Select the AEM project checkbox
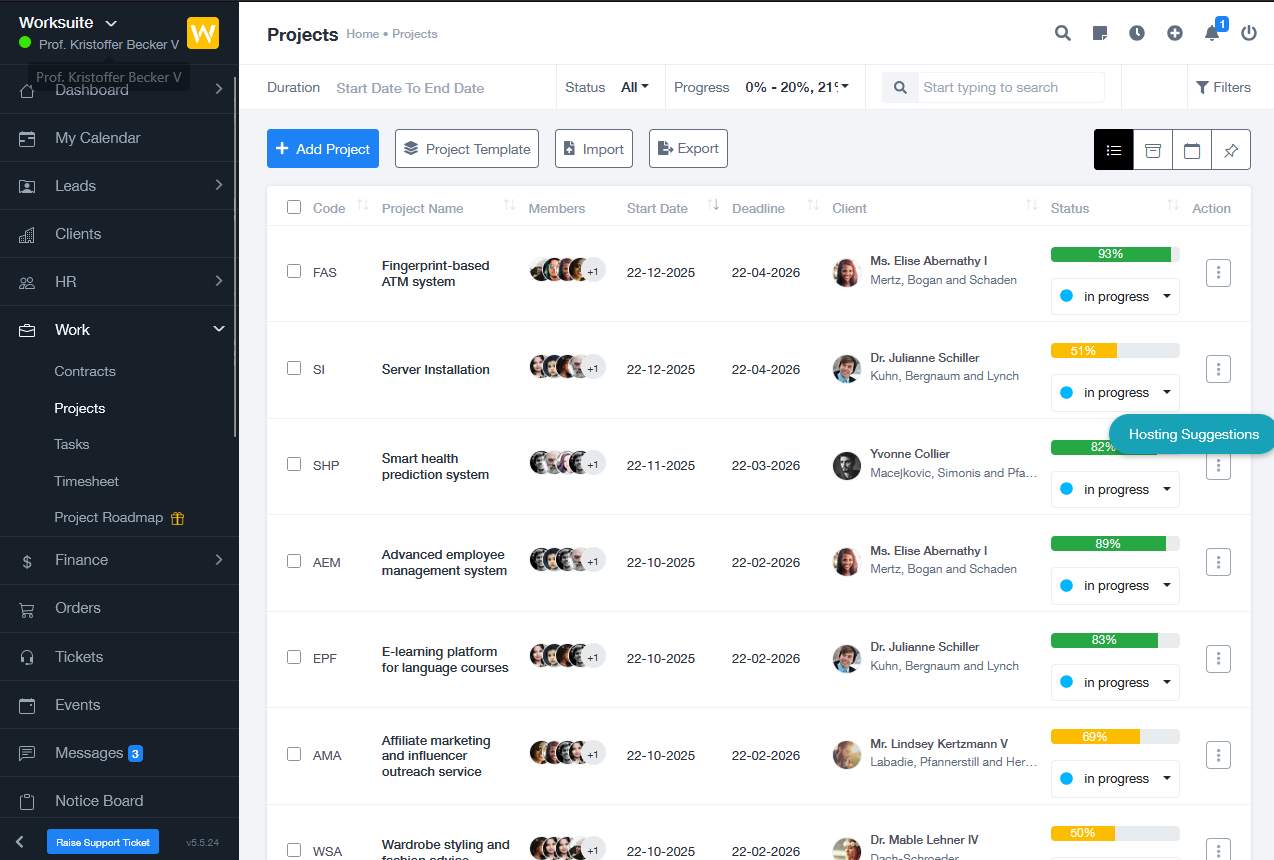 294,561
